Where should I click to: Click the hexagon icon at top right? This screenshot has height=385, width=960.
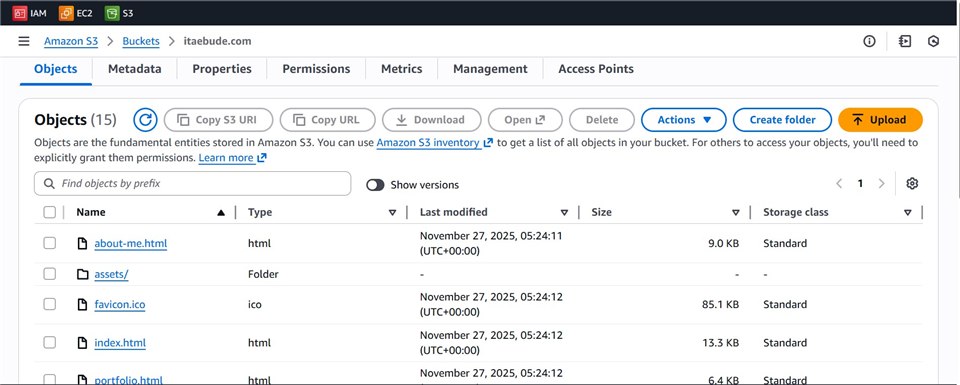point(933,42)
